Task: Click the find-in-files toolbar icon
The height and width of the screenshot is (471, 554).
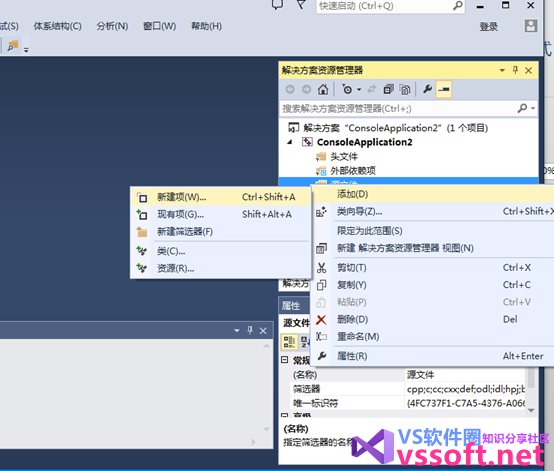Action: tap(13, 46)
